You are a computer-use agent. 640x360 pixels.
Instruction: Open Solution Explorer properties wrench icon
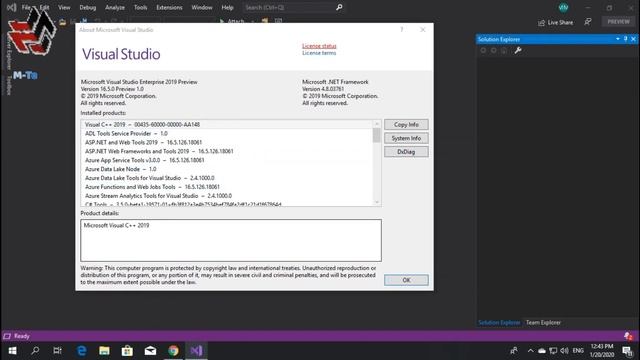518,51
